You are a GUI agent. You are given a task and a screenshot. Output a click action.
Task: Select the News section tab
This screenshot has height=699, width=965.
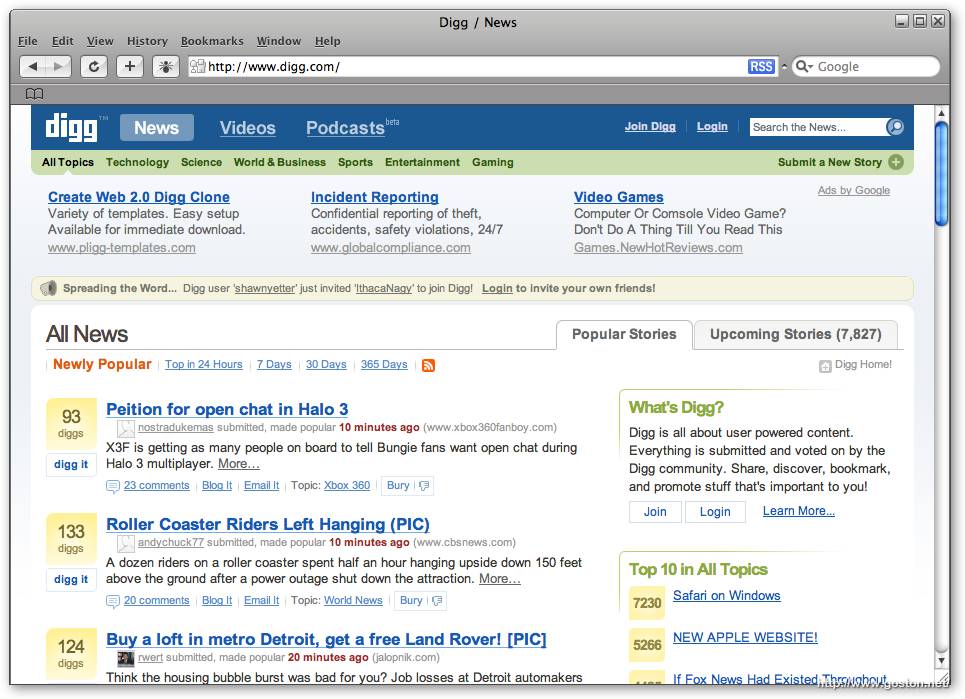point(156,127)
